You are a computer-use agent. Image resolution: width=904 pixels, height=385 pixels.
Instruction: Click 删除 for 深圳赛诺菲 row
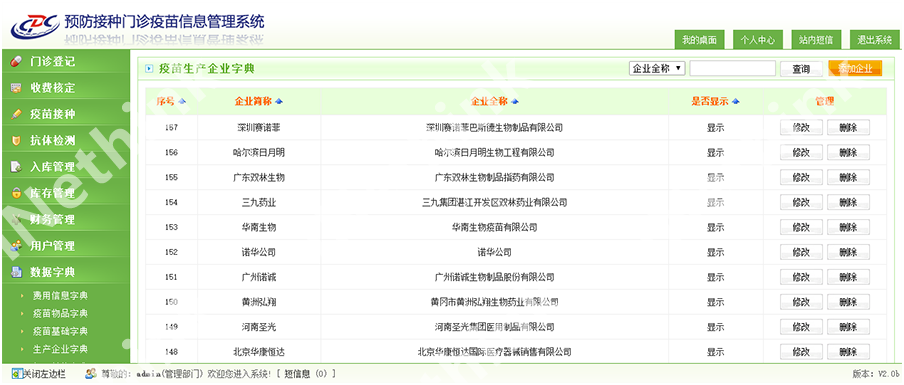[848, 127]
